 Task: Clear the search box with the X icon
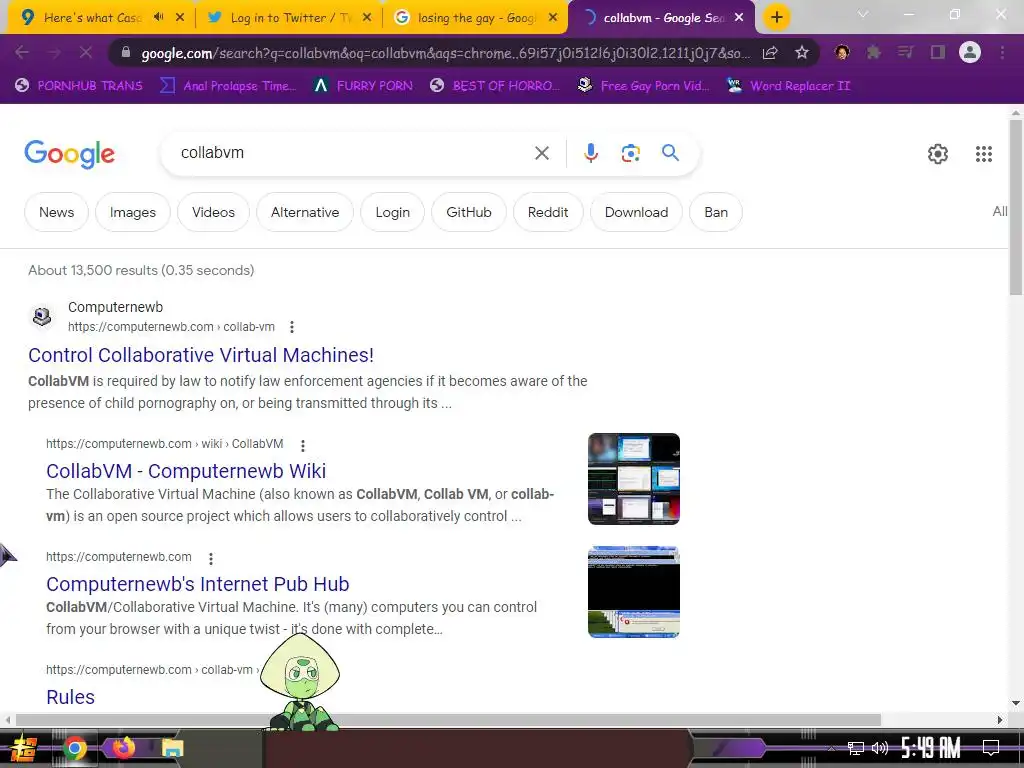point(541,153)
